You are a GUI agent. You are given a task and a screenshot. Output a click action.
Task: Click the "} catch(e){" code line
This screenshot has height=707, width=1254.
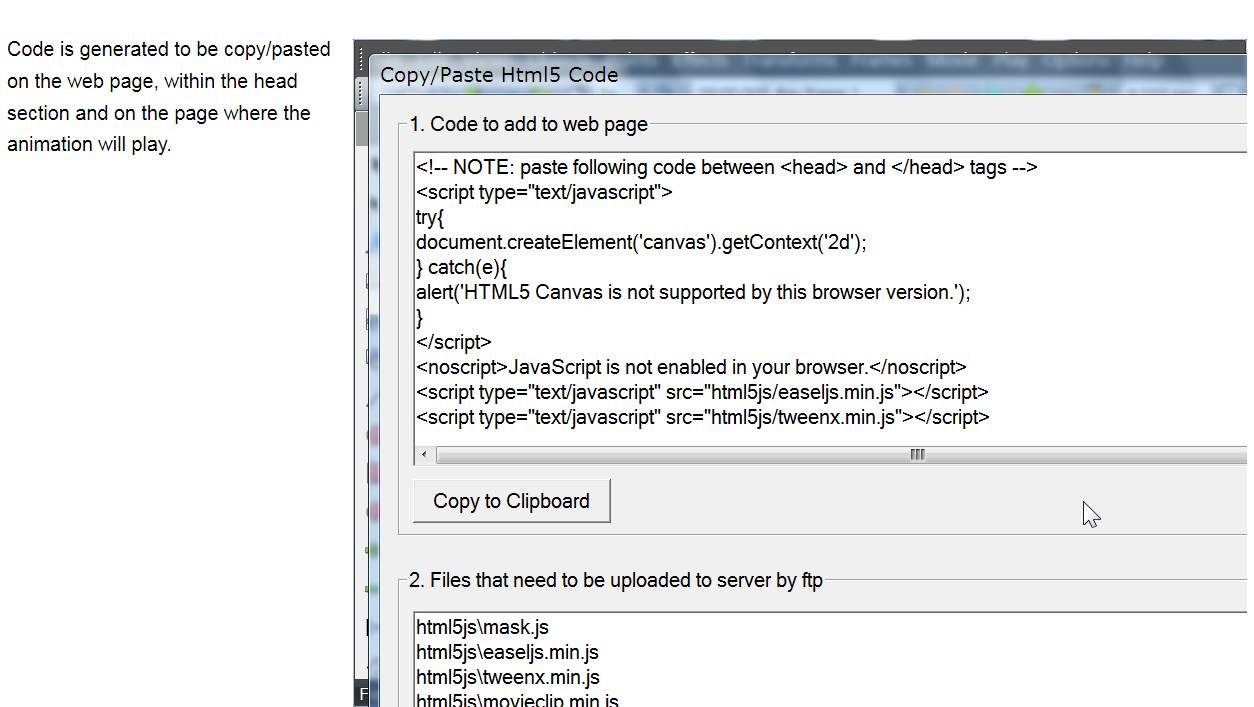pyautogui.click(x=462, y=267)
